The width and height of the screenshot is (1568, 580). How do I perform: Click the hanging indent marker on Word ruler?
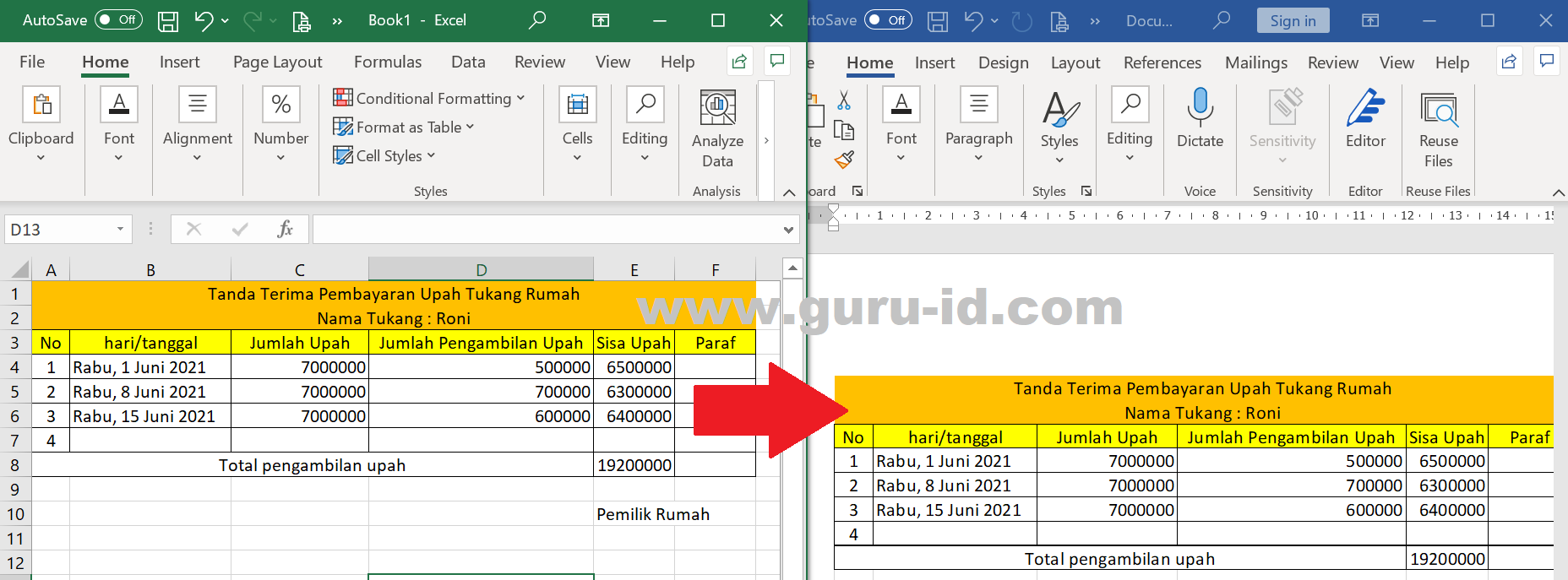coord(834,219)
